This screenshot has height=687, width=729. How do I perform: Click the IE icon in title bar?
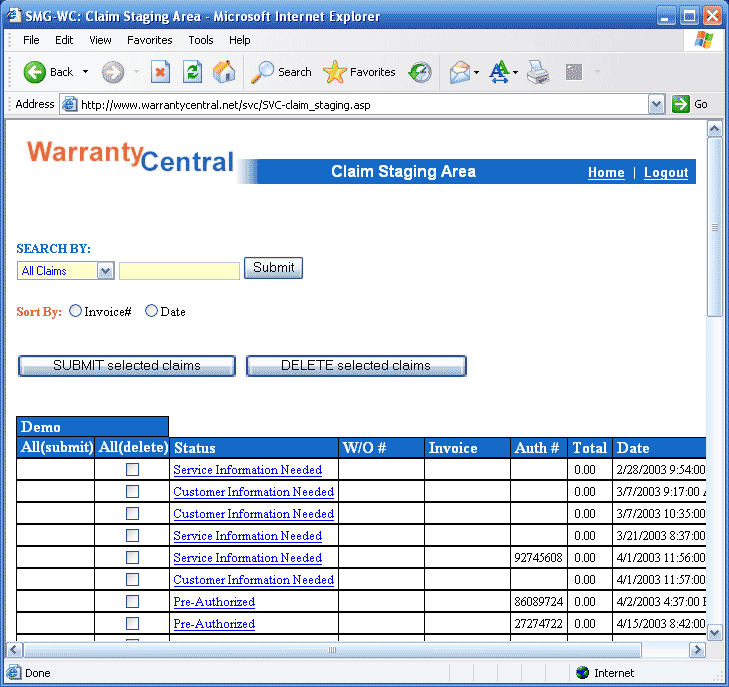pyautogui.click(x=14, y=15)
